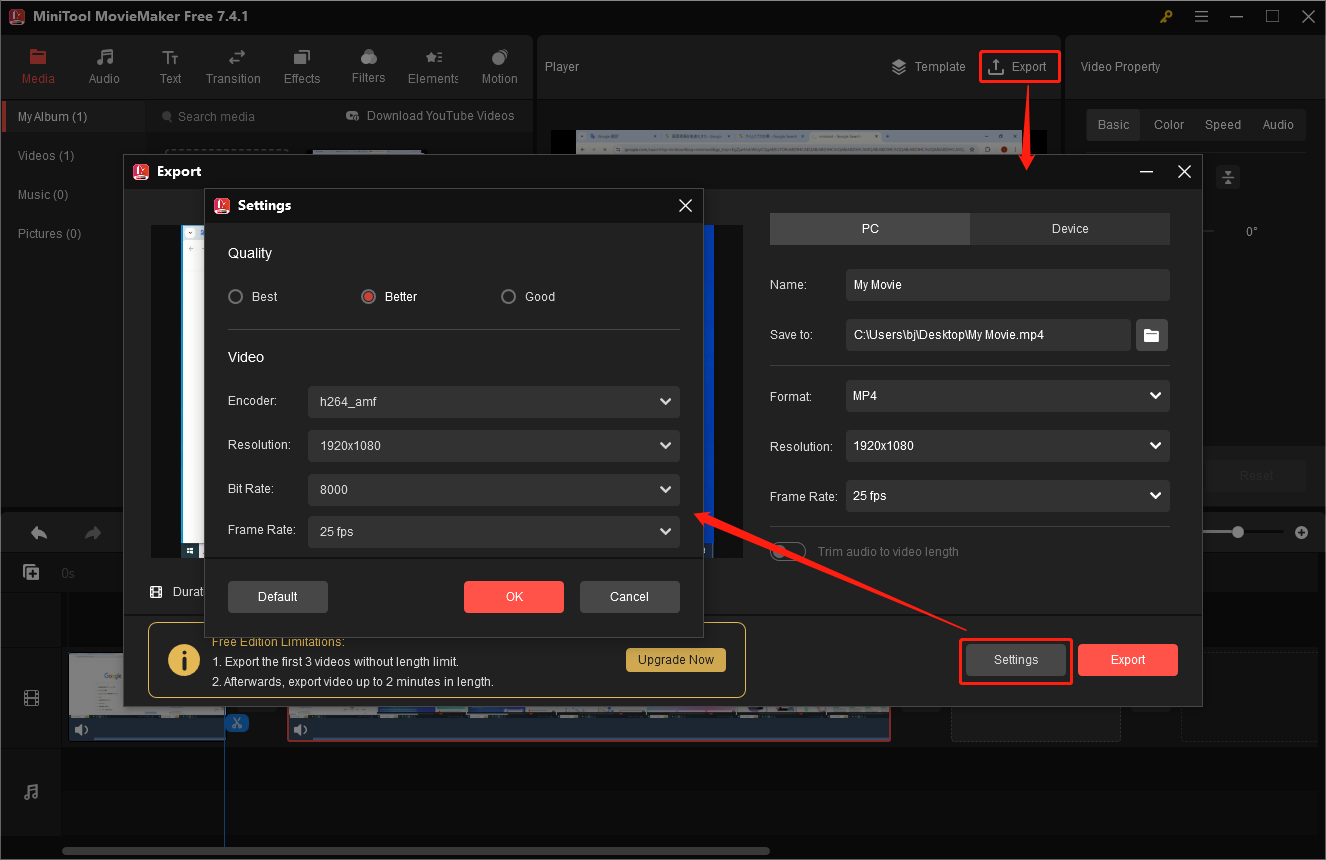Open the hamburger menu in title bar
The height and width of the screenshot is (860, 1326).
click(1201, 16)
